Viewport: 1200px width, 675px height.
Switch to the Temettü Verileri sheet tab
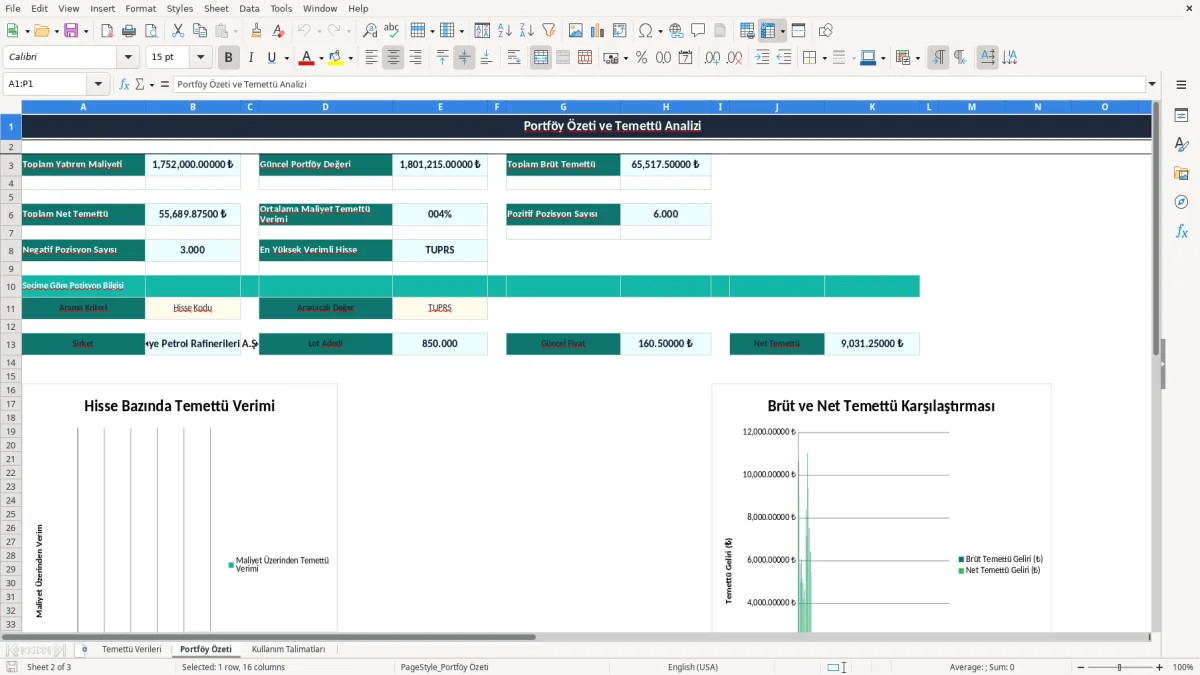[x=131, y=649]
